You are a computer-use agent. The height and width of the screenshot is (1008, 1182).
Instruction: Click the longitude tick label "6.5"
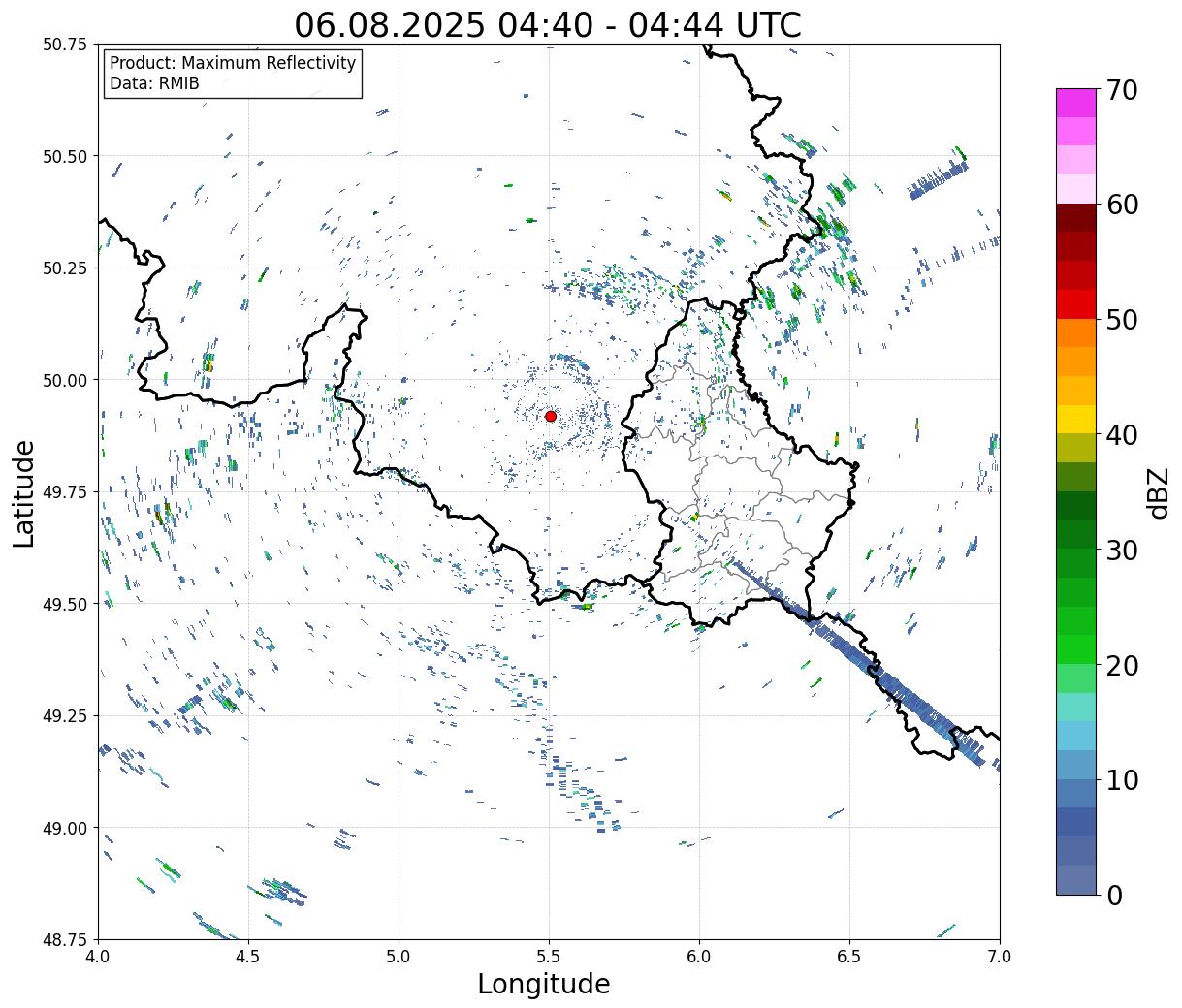point(849,957)
